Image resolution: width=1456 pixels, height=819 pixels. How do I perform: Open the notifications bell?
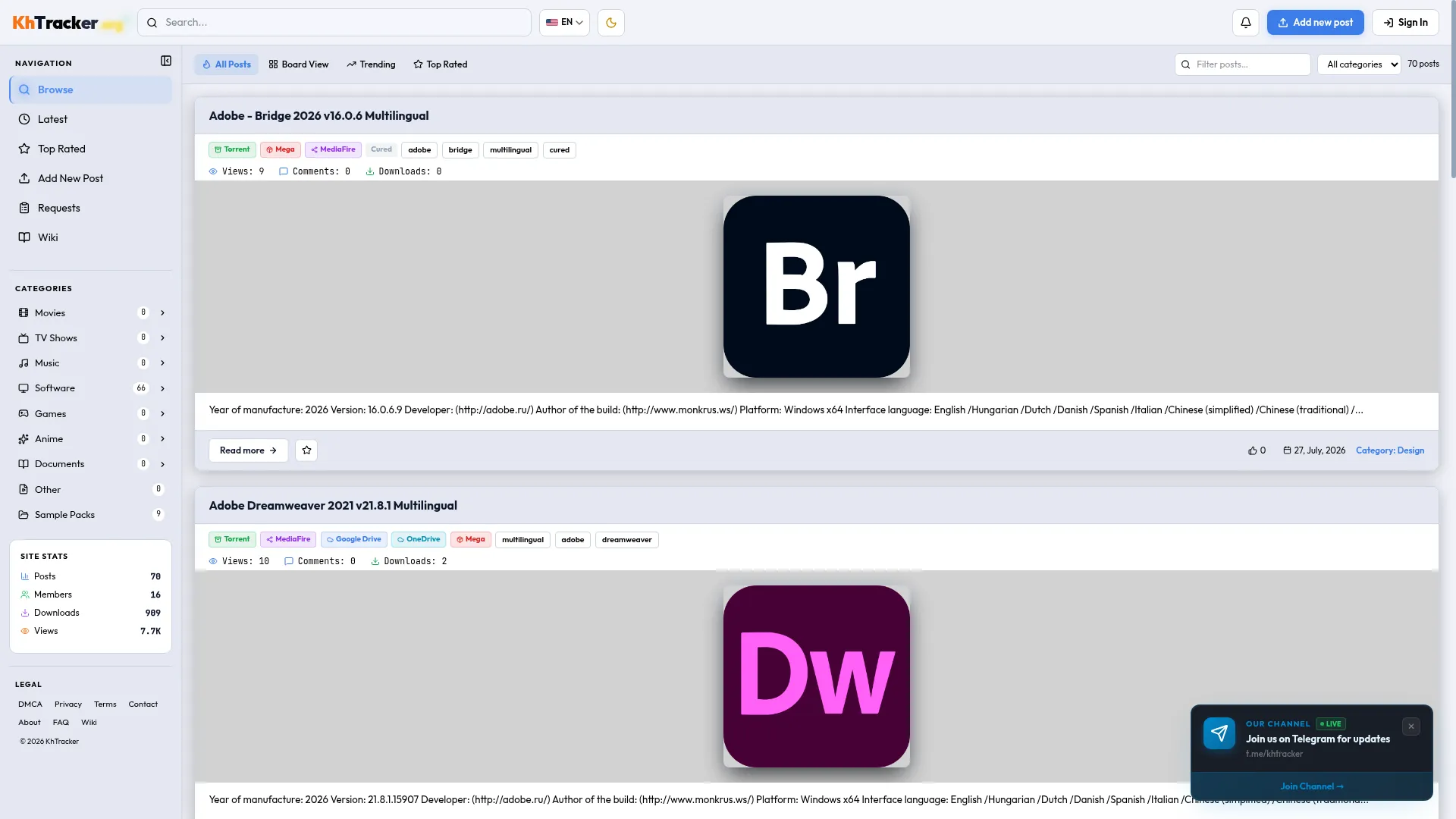coord(1245,23)
